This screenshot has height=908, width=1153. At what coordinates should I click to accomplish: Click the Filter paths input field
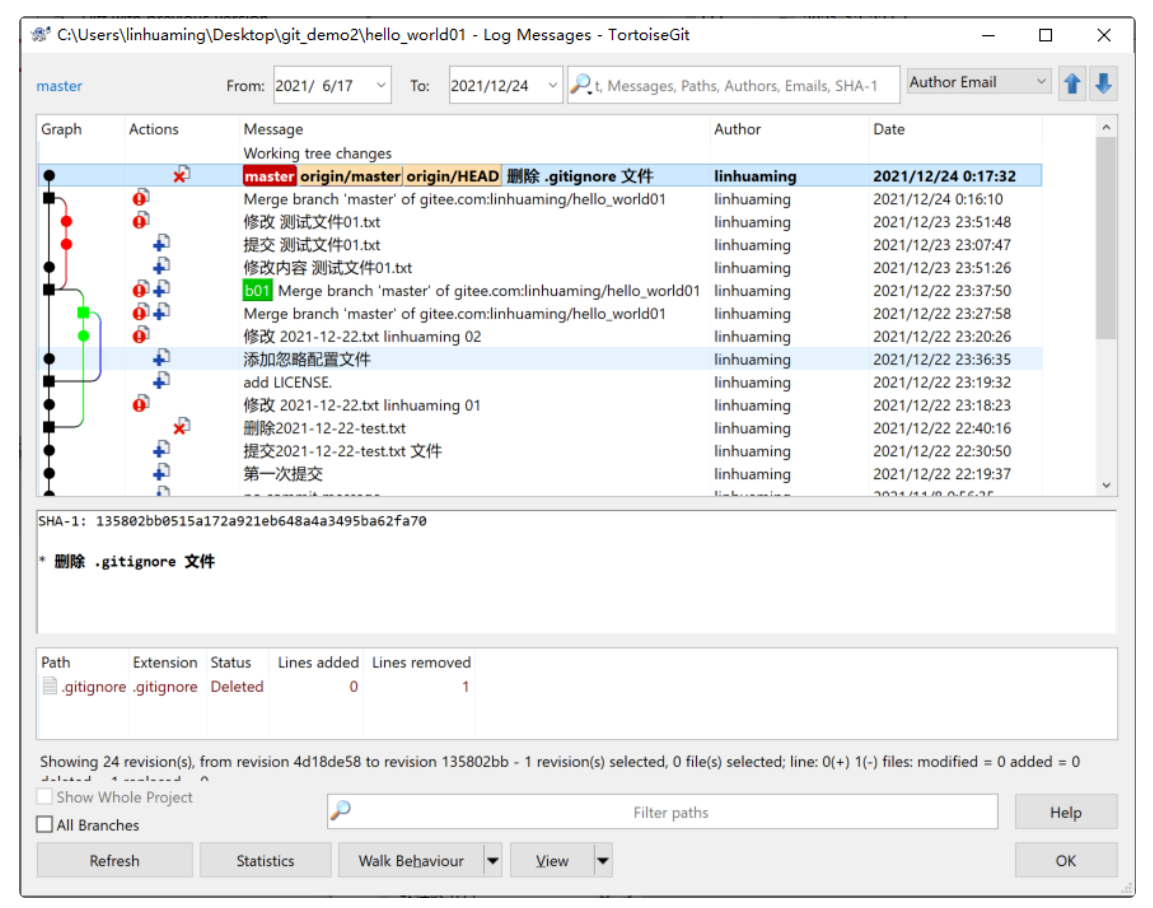tap(663, 811)
